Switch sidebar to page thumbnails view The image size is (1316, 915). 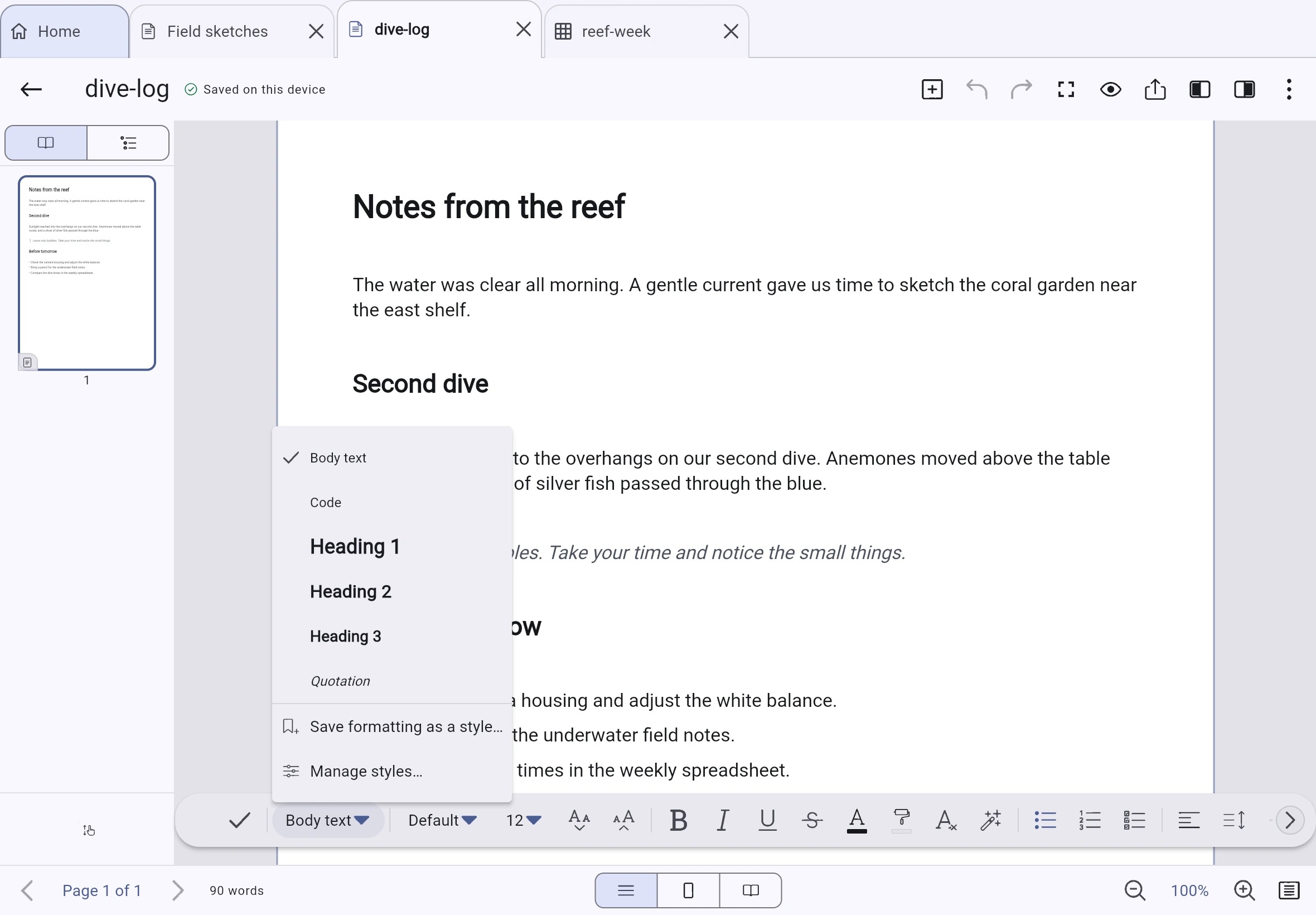(x=46, y=143)
